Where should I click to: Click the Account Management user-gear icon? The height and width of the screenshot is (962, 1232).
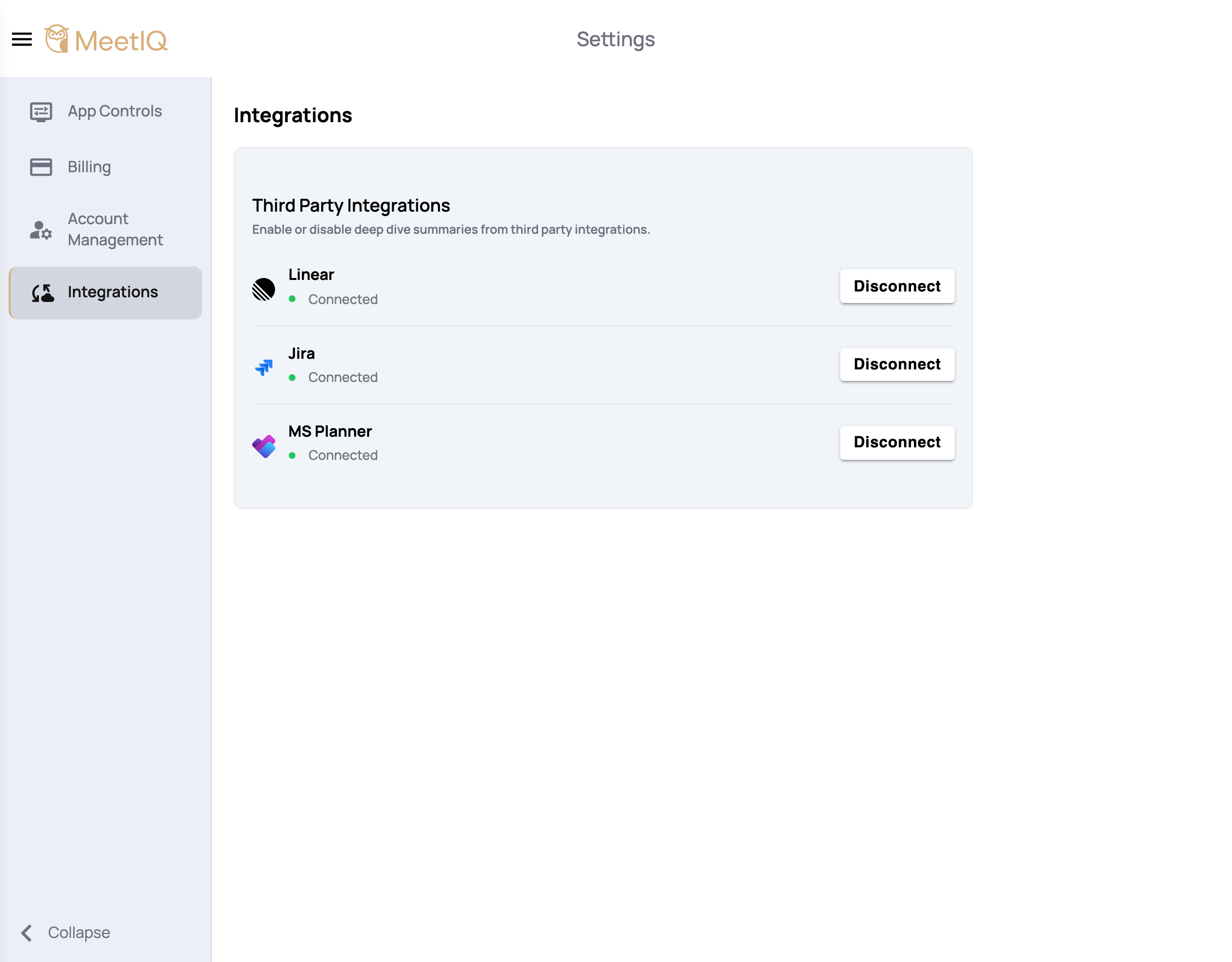(x=40, y=229)
